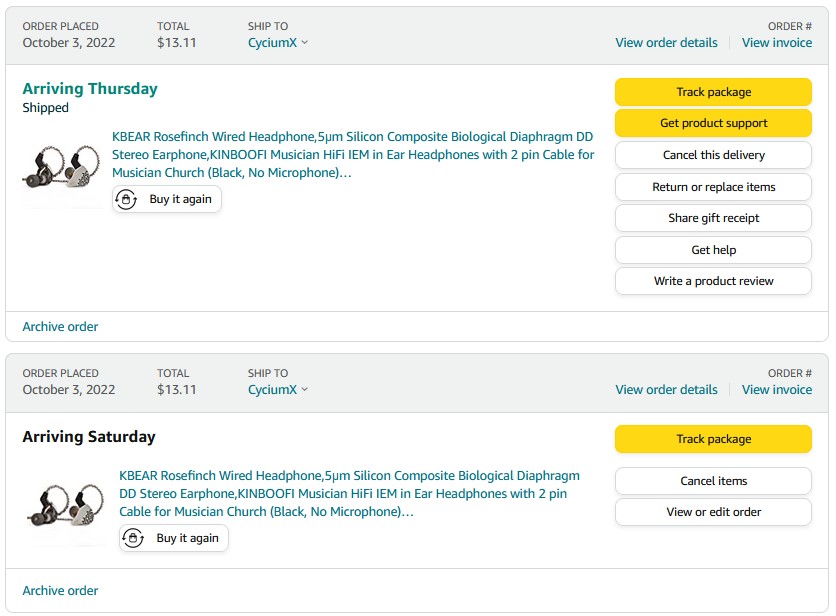
Task: View order details for first order
Action: 666,43
